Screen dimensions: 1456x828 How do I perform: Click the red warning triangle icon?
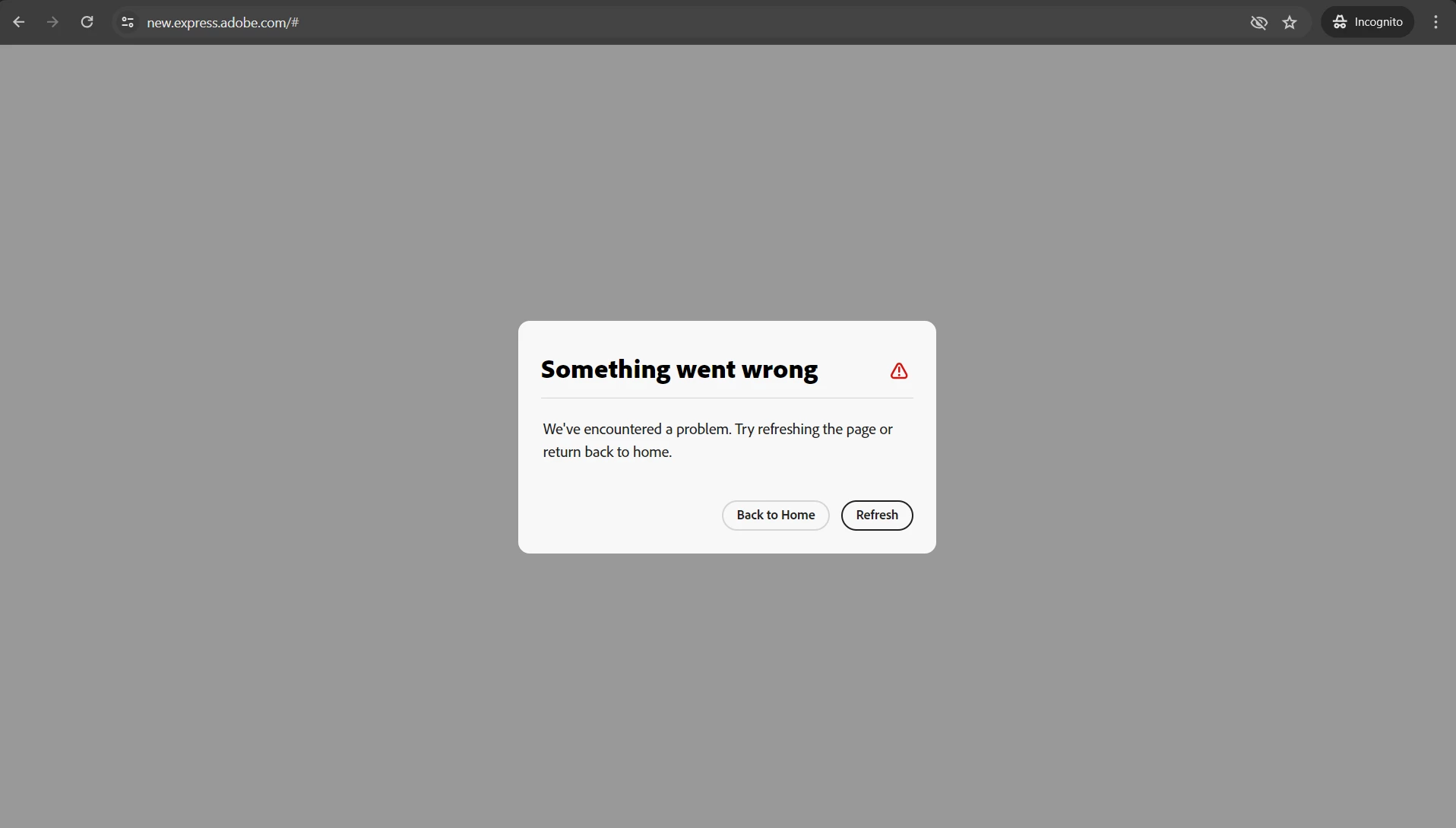pyautogui.click(x=899, y=371)
